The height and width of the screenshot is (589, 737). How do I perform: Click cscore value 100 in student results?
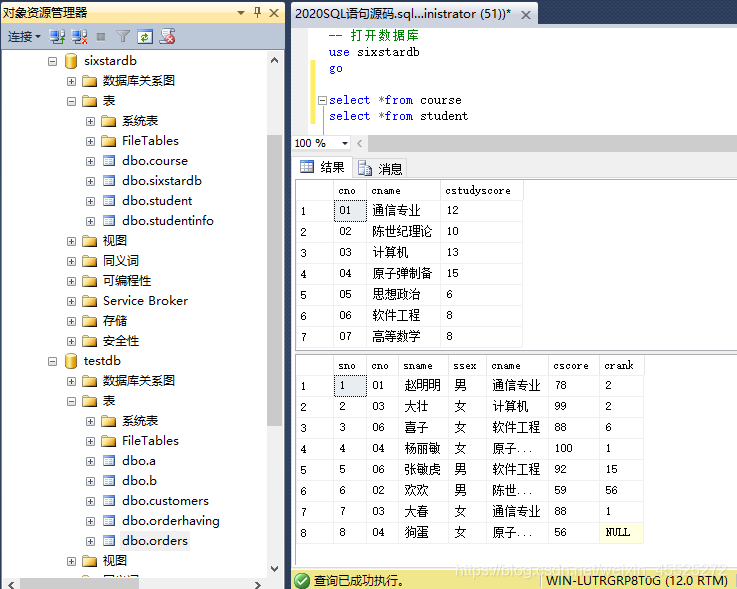click(x=573, y=449)
